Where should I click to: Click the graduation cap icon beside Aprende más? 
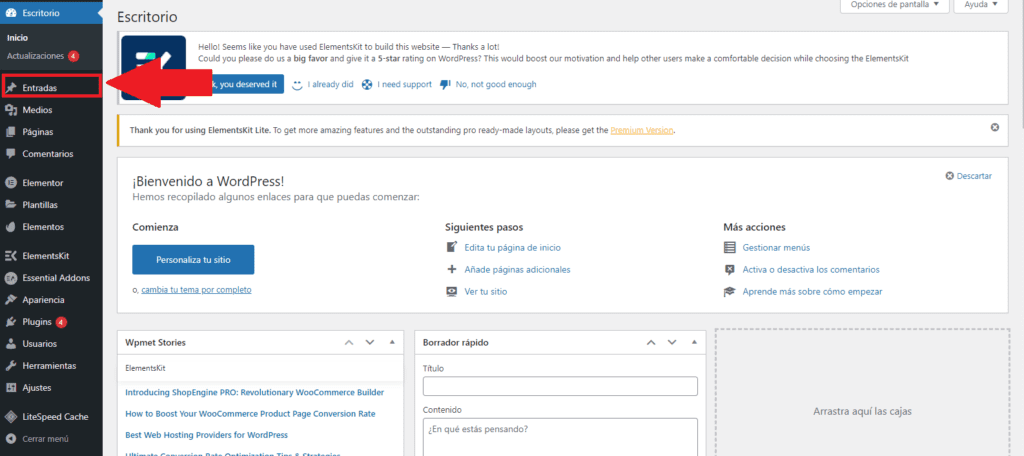click(729, 292)
